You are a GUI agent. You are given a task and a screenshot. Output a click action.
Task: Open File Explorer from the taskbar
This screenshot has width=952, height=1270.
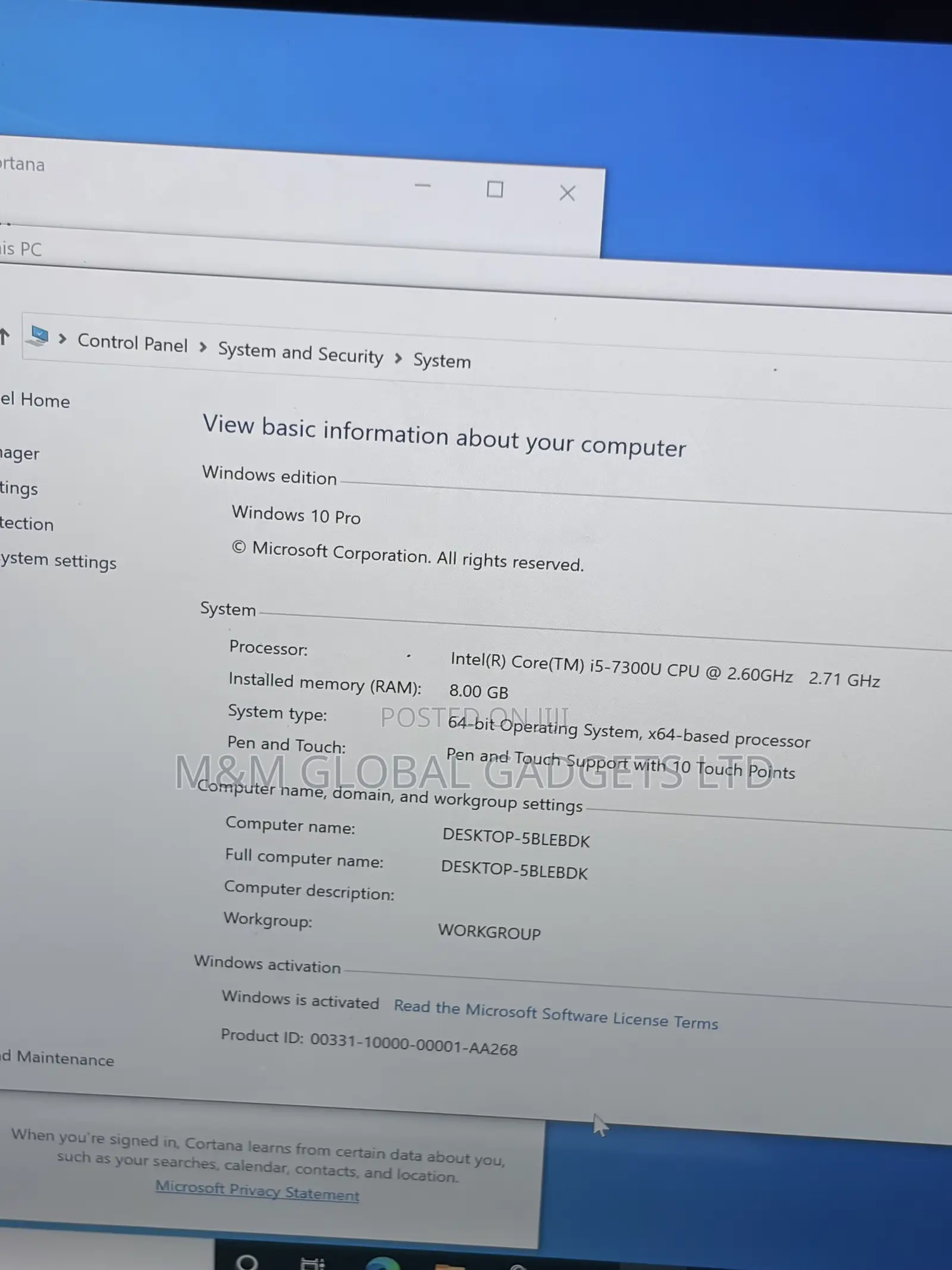click(450, 1266)
